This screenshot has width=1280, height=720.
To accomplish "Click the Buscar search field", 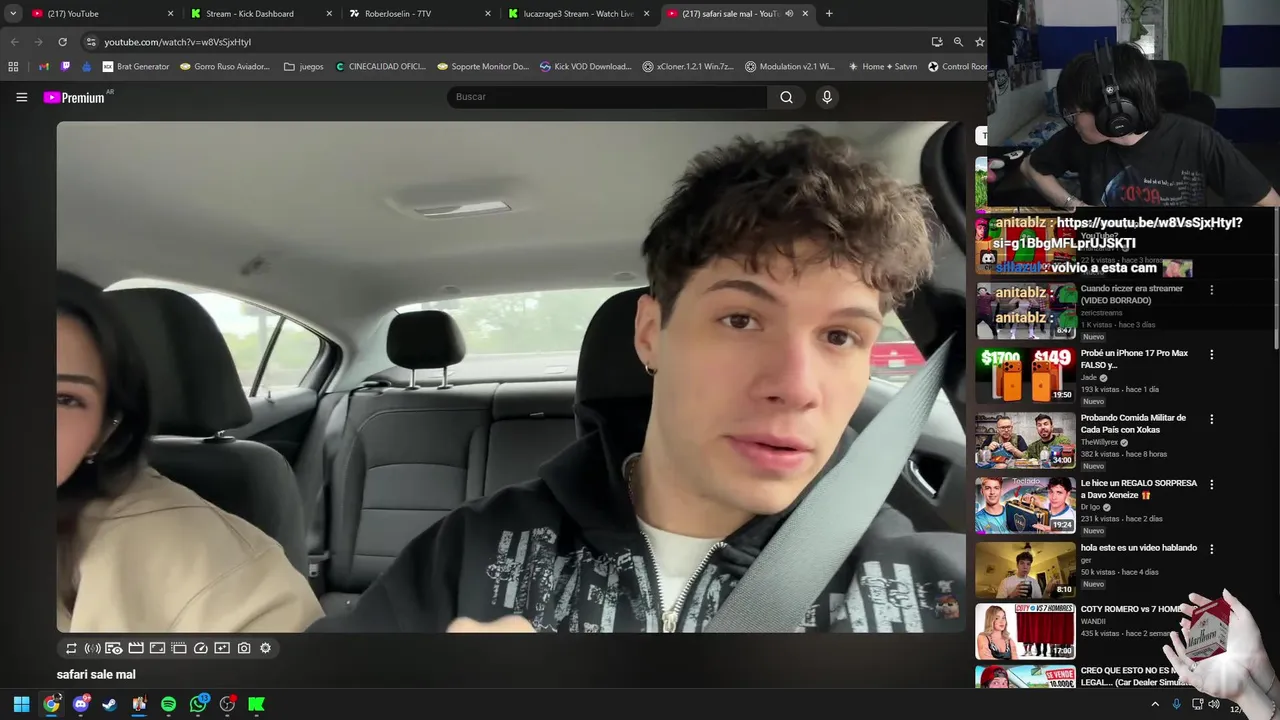I will (x=607, y=97).
